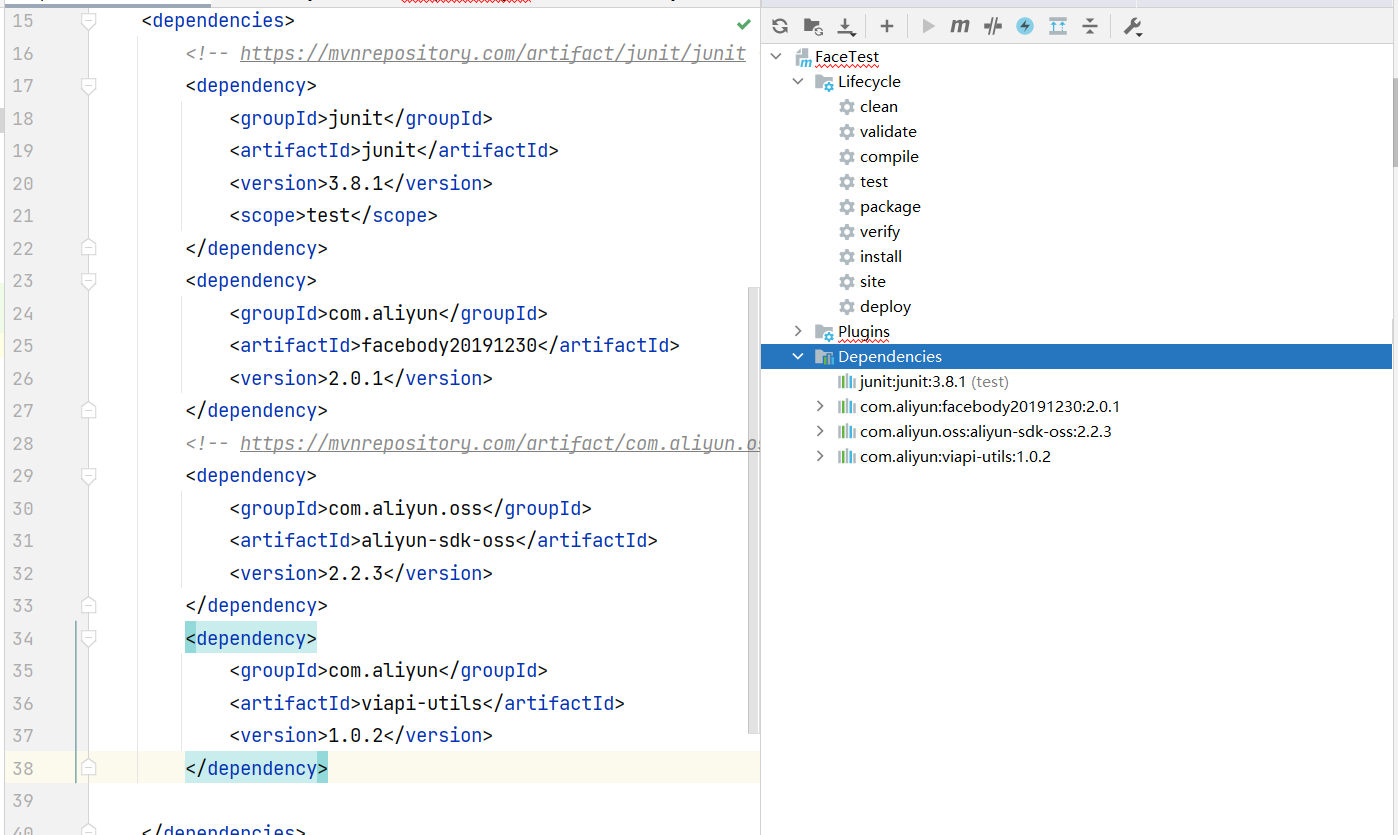Screen dimensions: 1398x835
Task: Open Maven Settings wrench menu
Action: point(1133,27)
